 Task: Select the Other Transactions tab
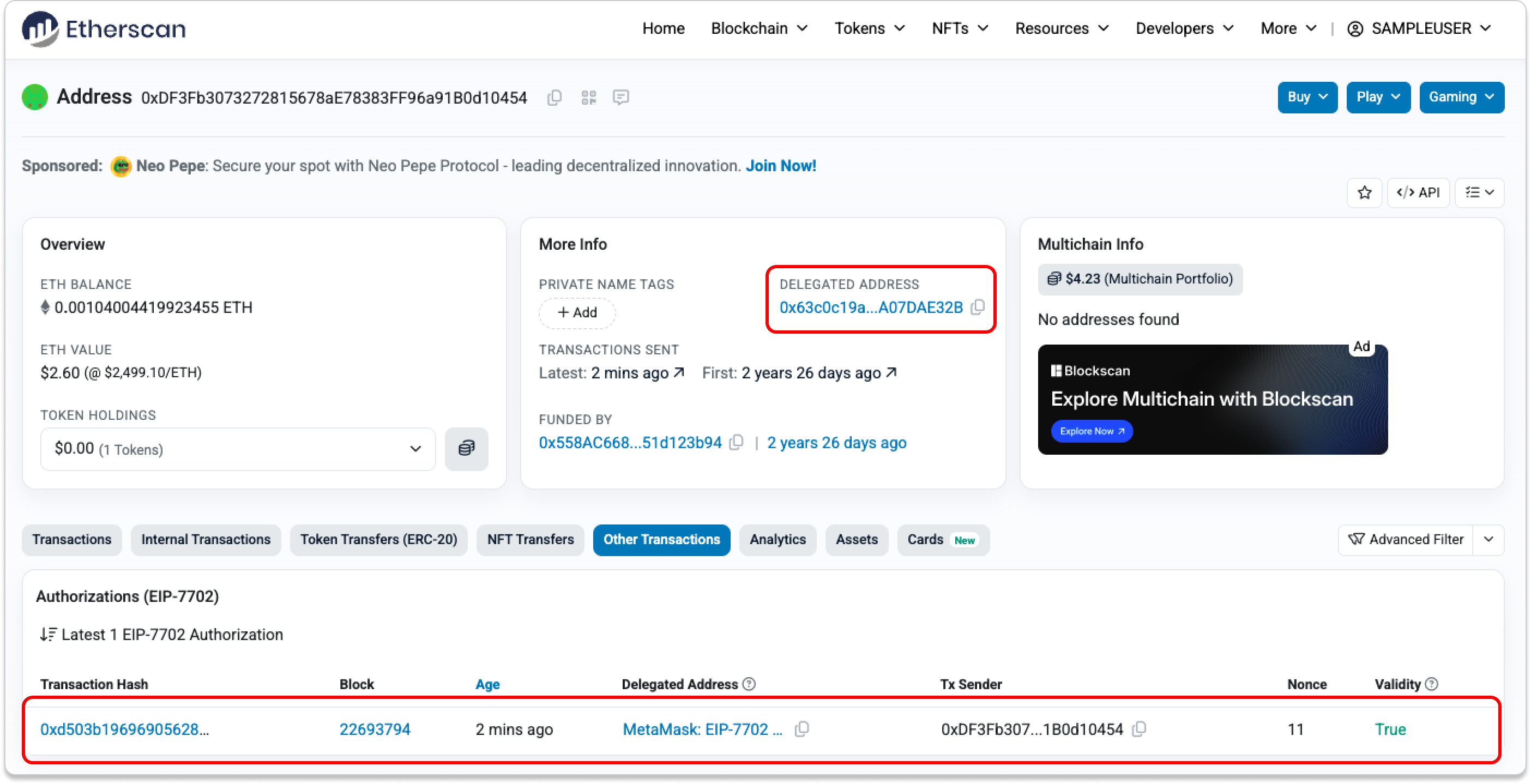click(x=661, y=539)
